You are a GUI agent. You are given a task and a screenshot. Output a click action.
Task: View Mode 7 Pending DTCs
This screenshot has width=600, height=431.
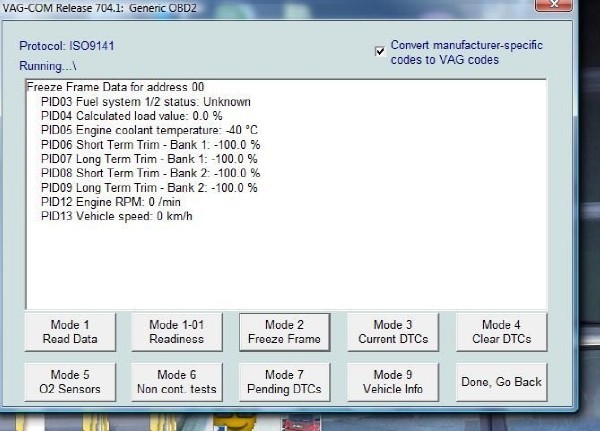(284, 382)
